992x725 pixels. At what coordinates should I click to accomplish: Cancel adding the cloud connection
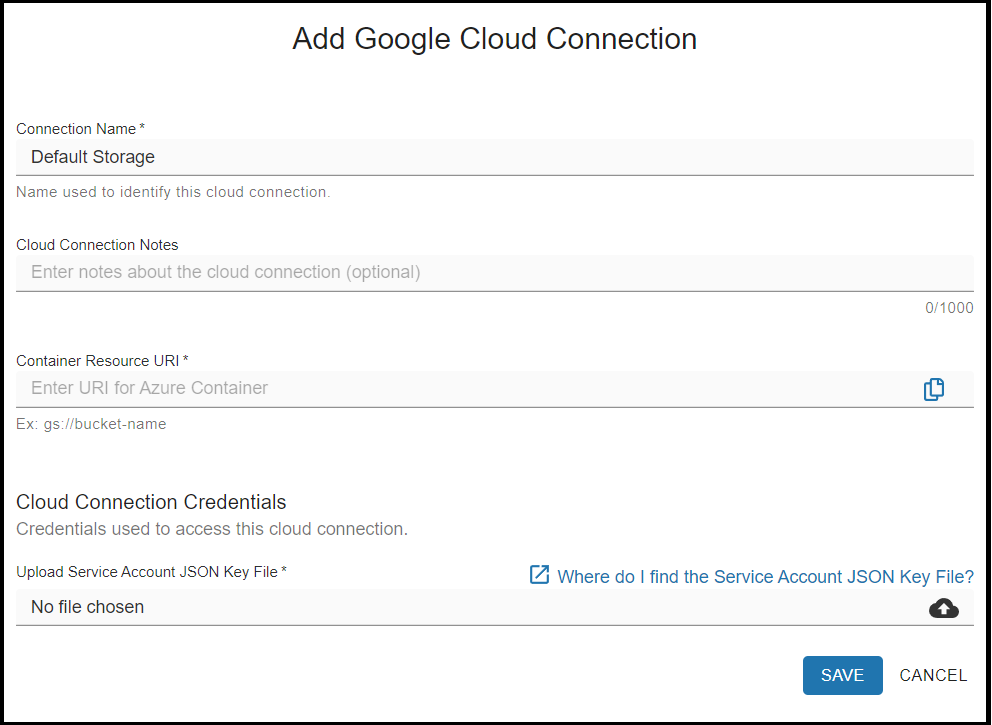933,675
